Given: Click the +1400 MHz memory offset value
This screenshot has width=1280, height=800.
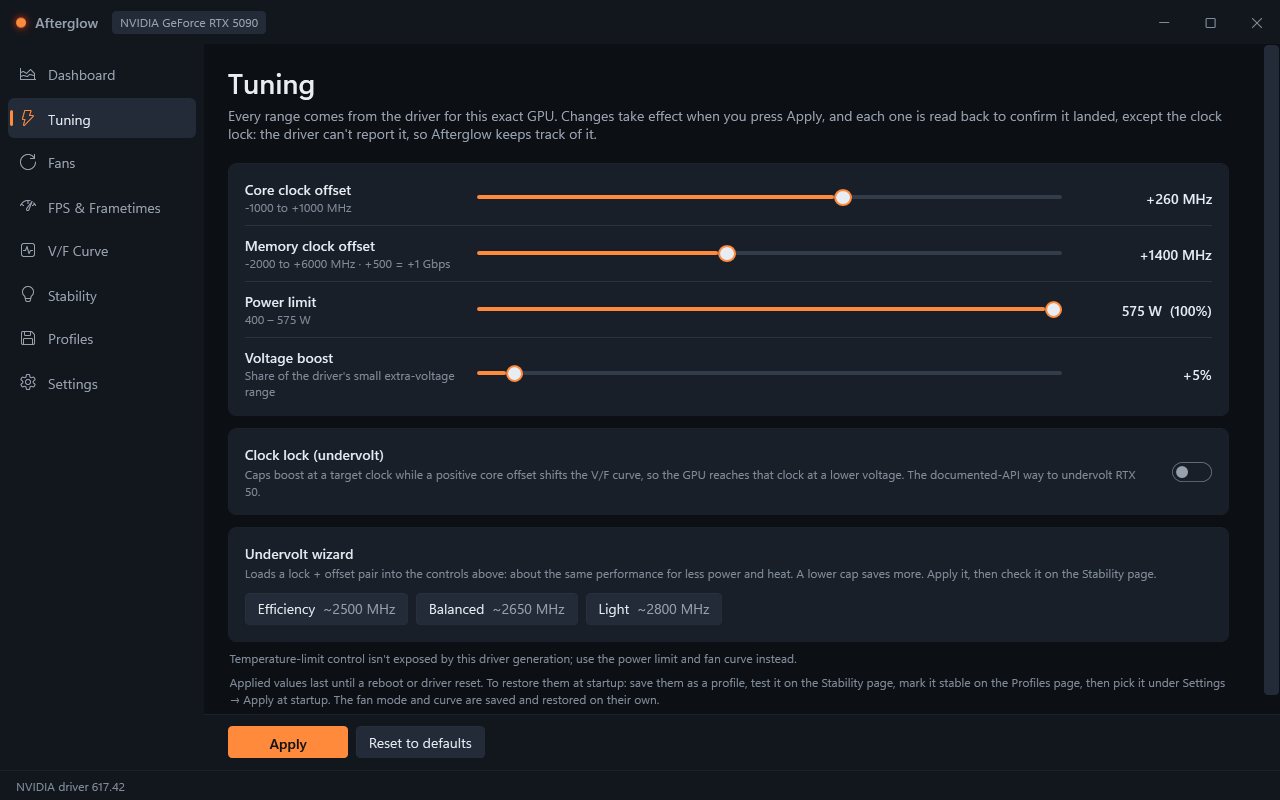Looking at the screenshot, I should 1176,255.
